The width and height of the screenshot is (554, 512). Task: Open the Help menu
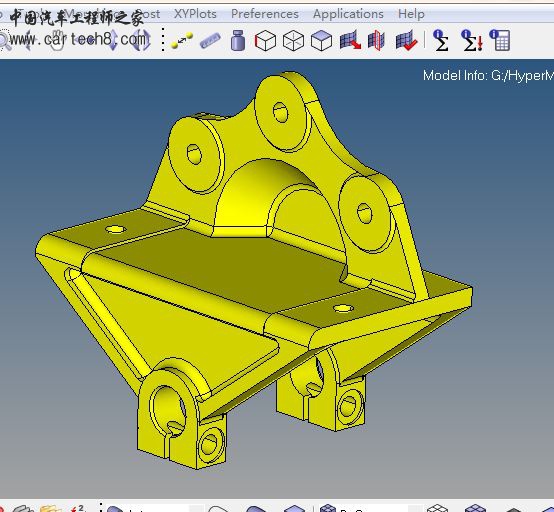pos(411,14)
